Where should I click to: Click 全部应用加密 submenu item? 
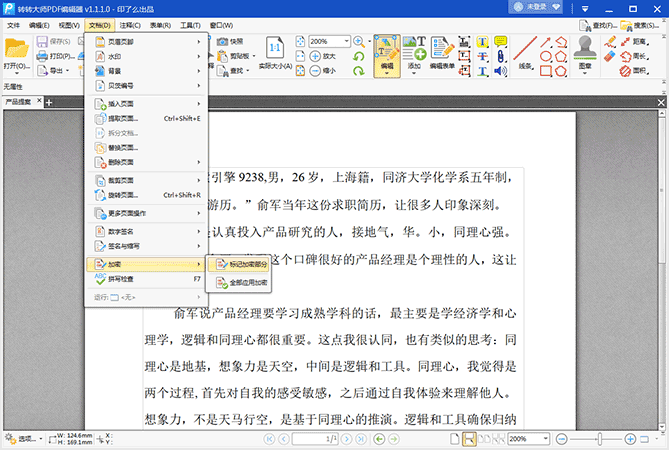(x=239, y=282)
